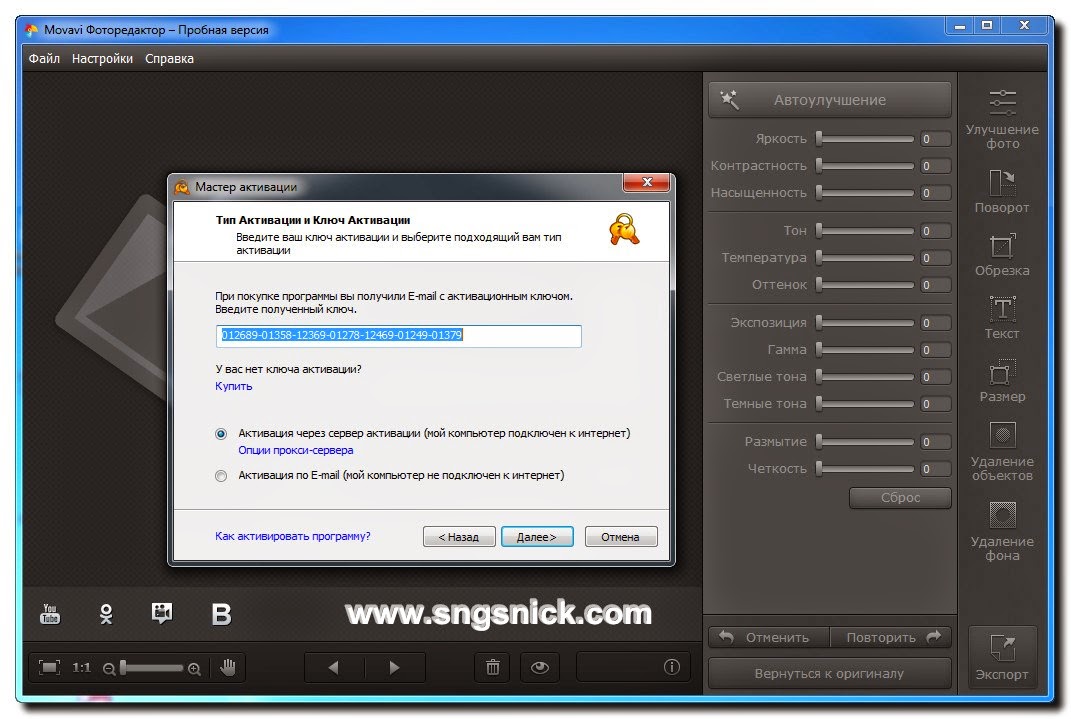
Task: Select the hand pan tool
Action: coord(228,667)
